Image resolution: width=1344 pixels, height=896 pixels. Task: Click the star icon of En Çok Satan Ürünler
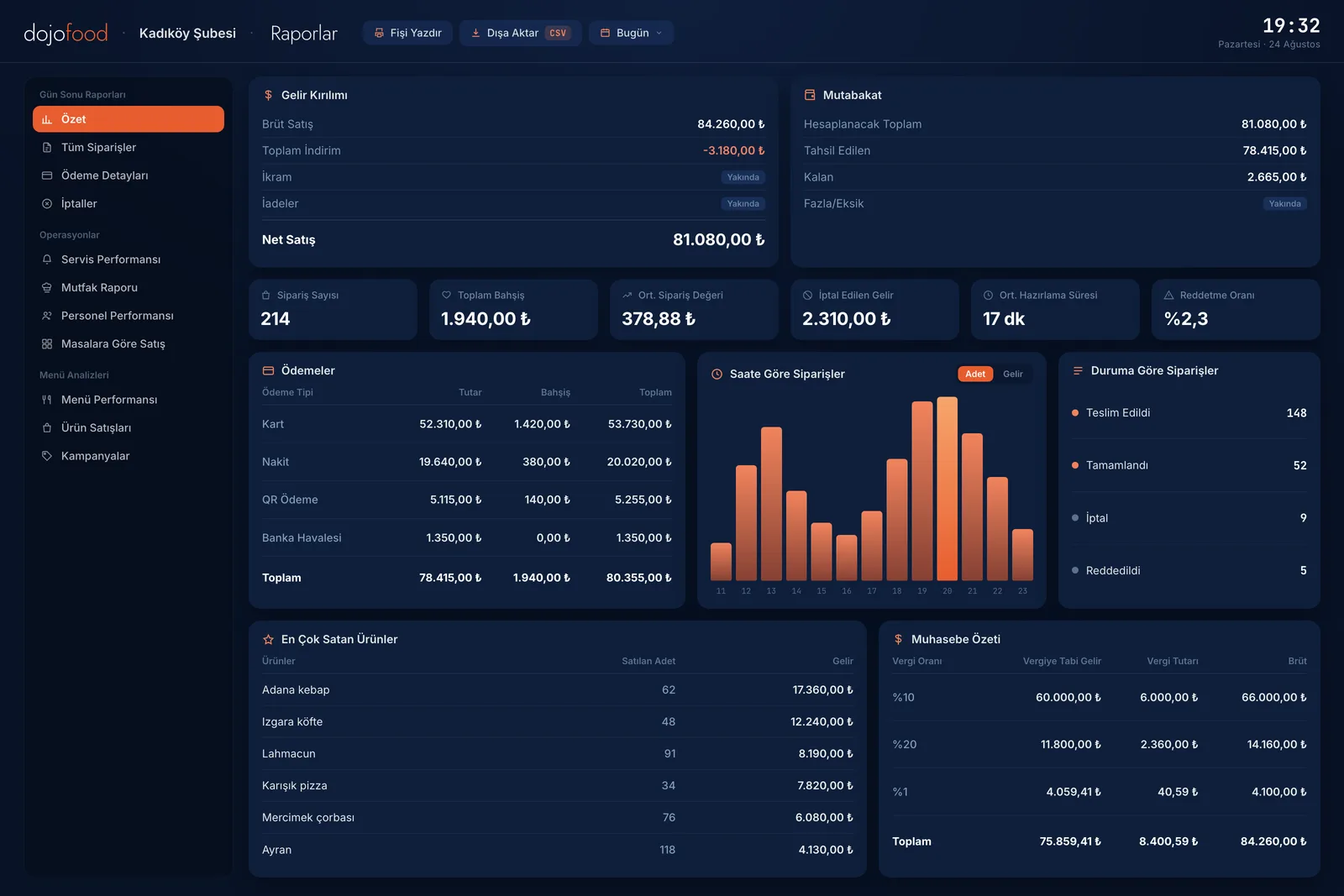(268, 639)
